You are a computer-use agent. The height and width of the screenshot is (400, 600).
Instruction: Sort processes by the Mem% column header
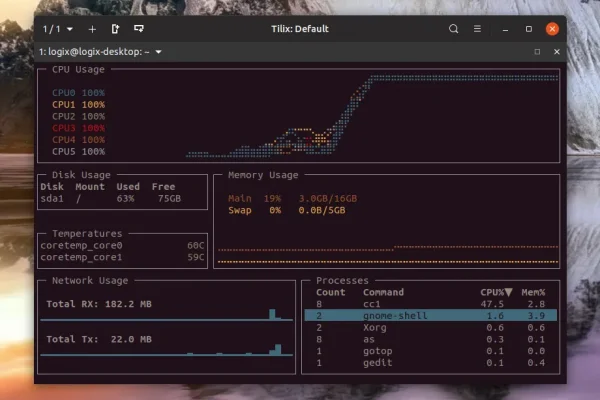(533, 292)
